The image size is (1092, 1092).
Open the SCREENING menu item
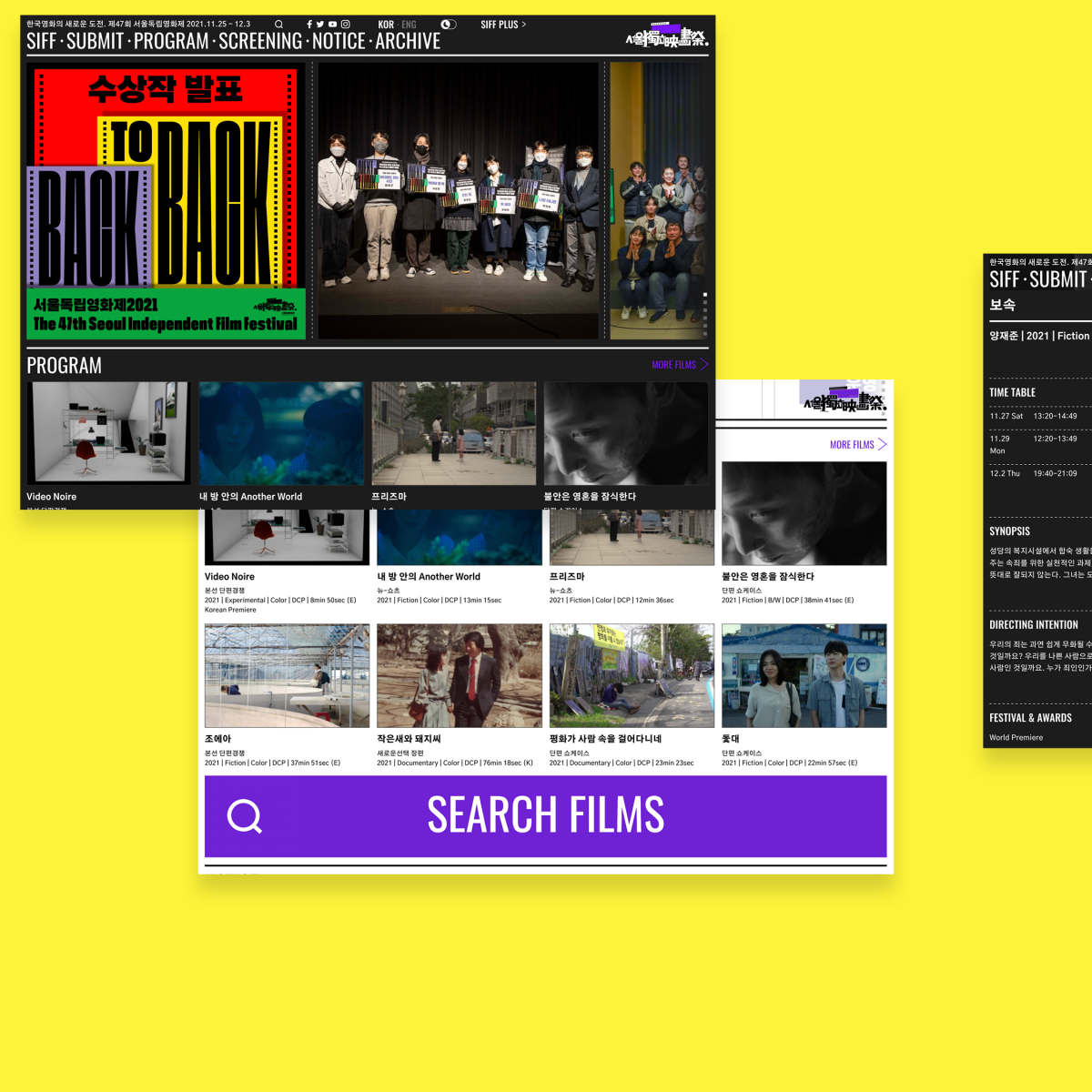[x=260, y=41]
